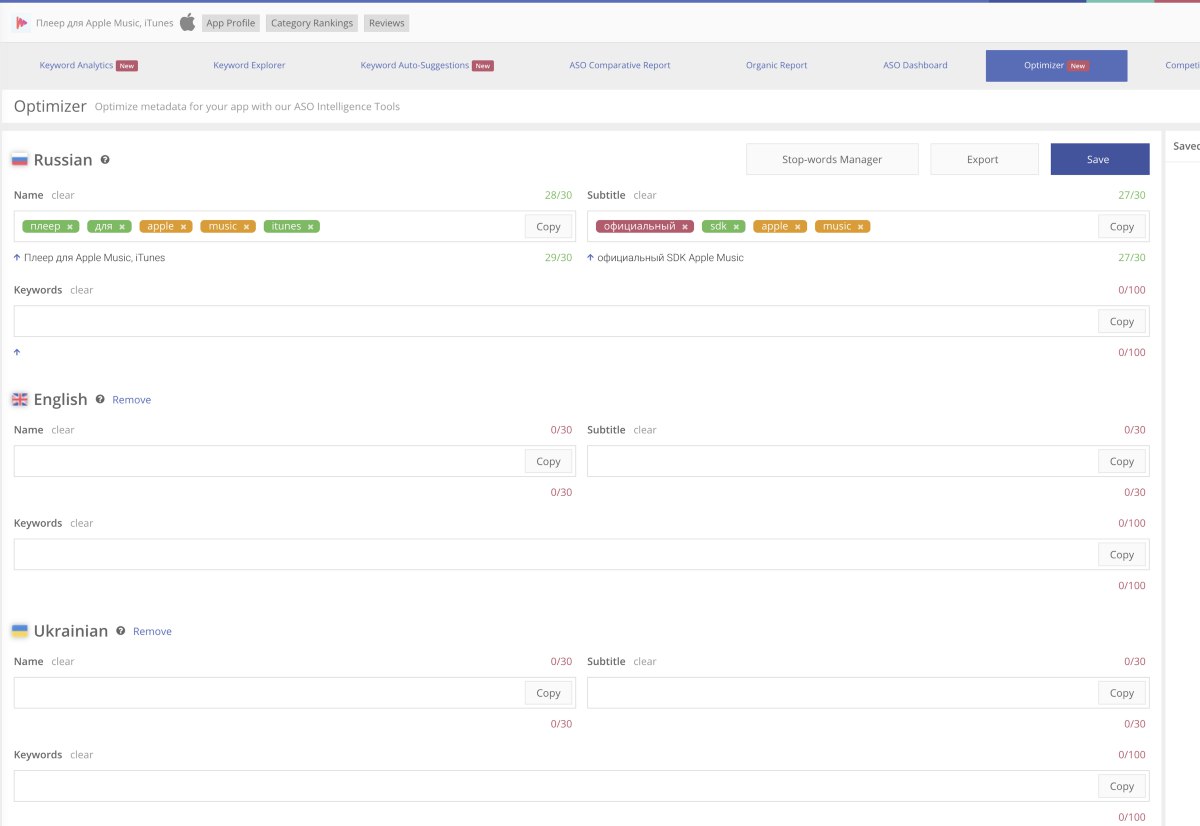The width and height of the screenshot is (1200, 826).
Task: Copy the English Name field
Action: coord(549,461)
